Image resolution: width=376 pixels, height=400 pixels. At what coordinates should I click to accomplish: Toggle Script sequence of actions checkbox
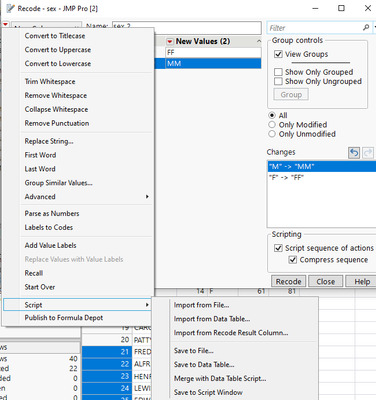[x=278, y=248]
